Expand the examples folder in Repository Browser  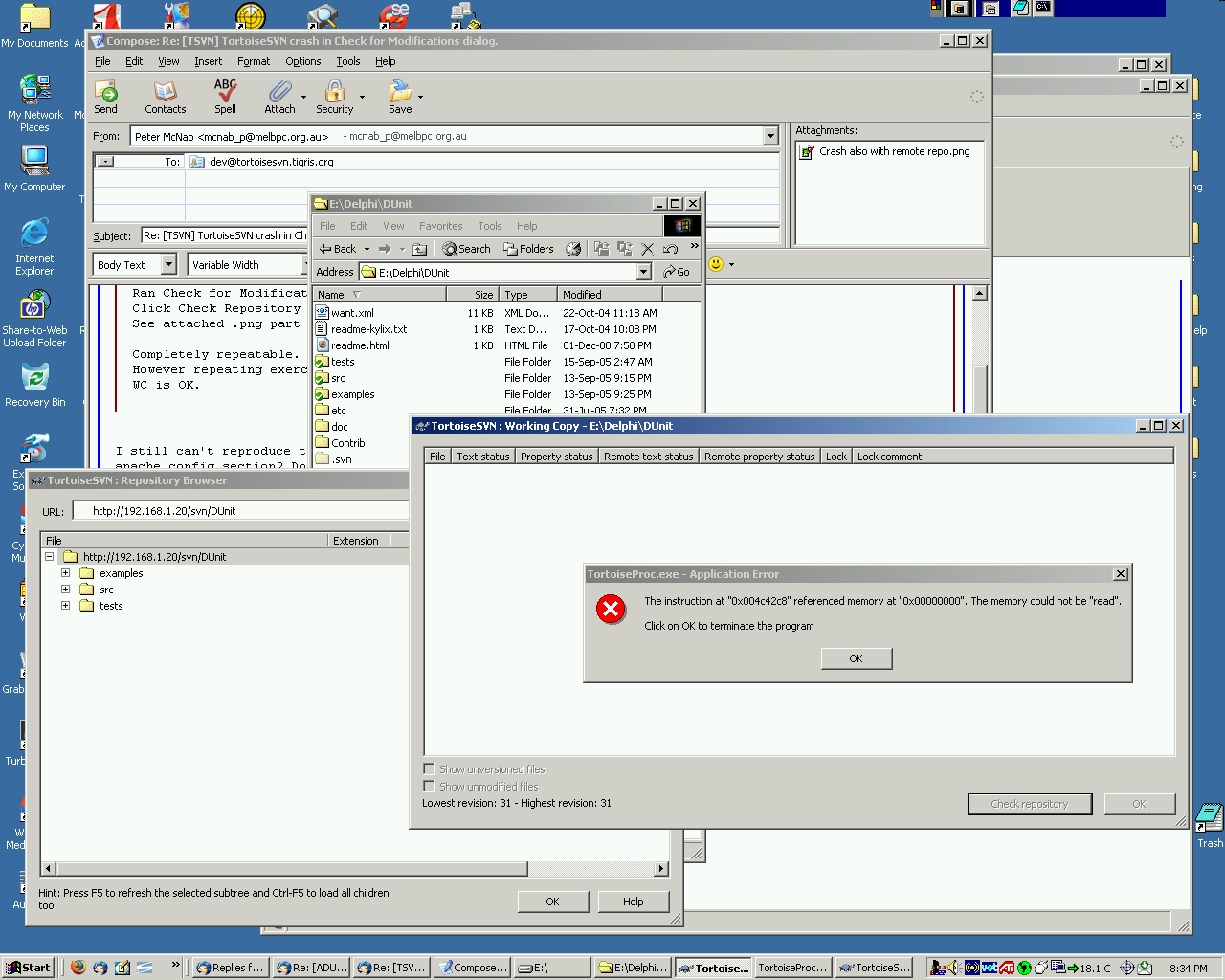[x=65, y=573]
